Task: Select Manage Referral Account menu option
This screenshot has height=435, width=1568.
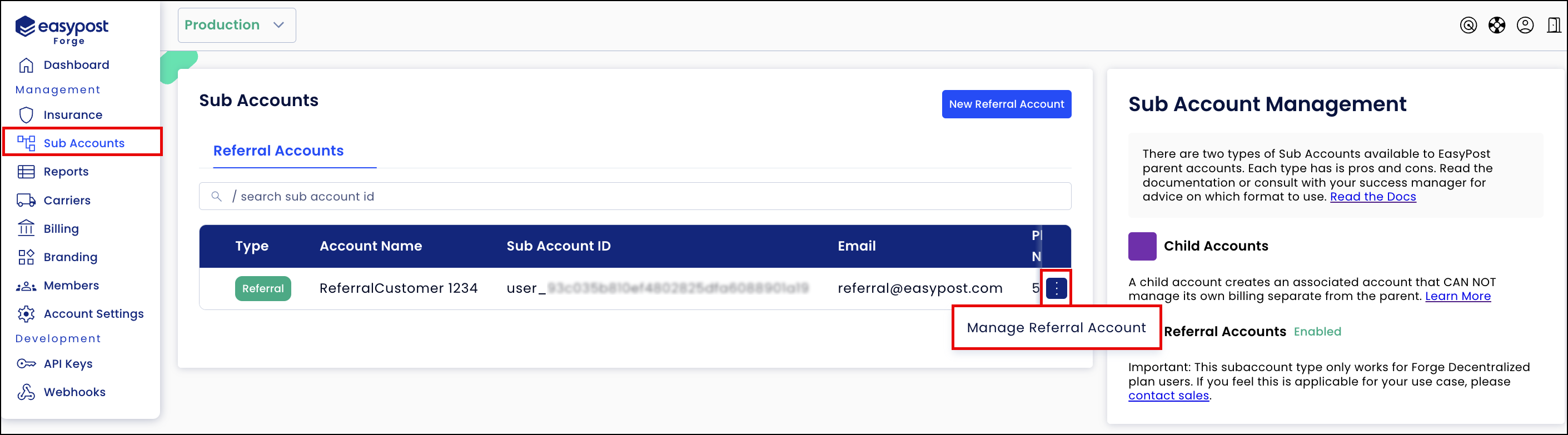Action: 1056,327
